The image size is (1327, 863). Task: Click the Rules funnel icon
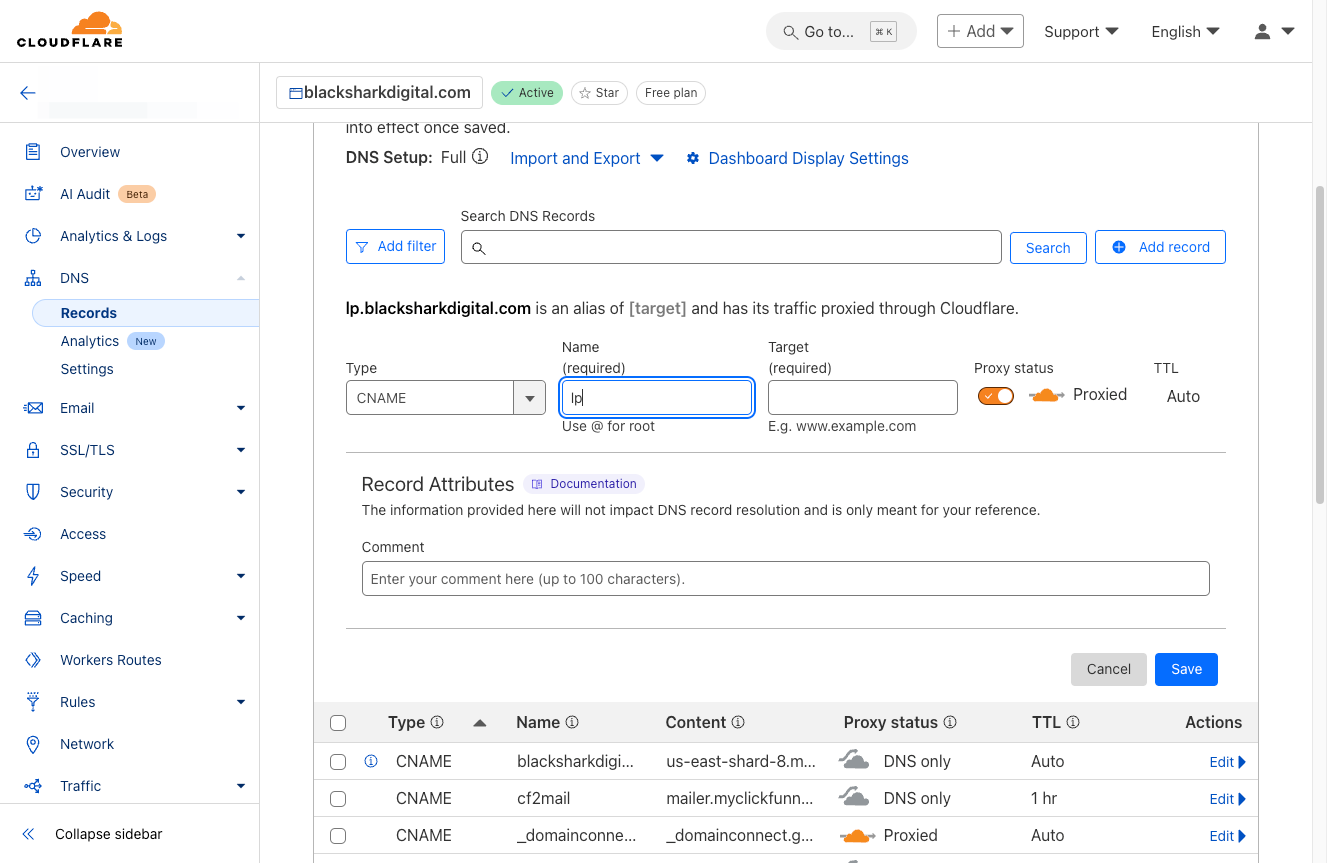click(33, 702)
